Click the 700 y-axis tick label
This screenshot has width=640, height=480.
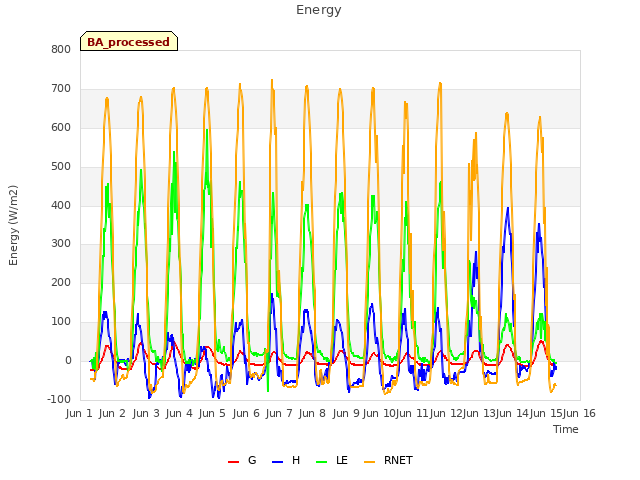click(x=61, y=89)
